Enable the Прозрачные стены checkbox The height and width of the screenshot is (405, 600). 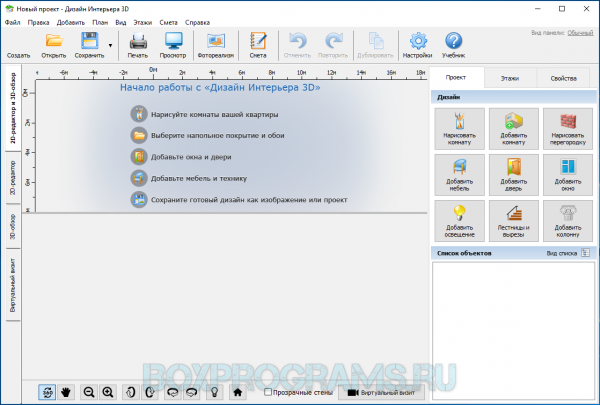[268, 392]
